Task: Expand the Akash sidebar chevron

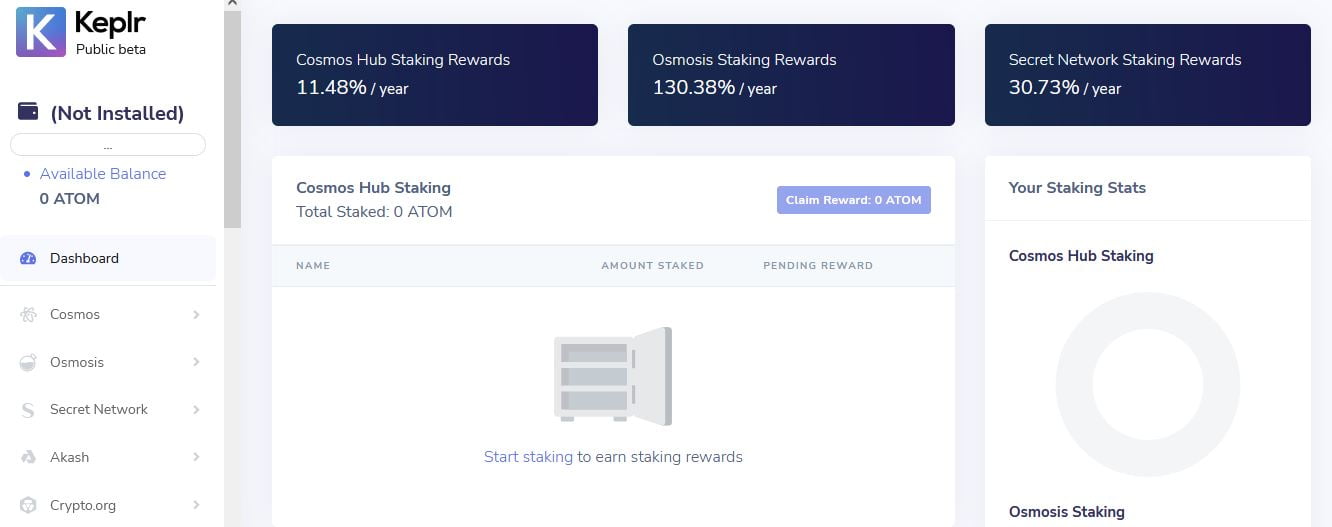Action: pos(196,457)
